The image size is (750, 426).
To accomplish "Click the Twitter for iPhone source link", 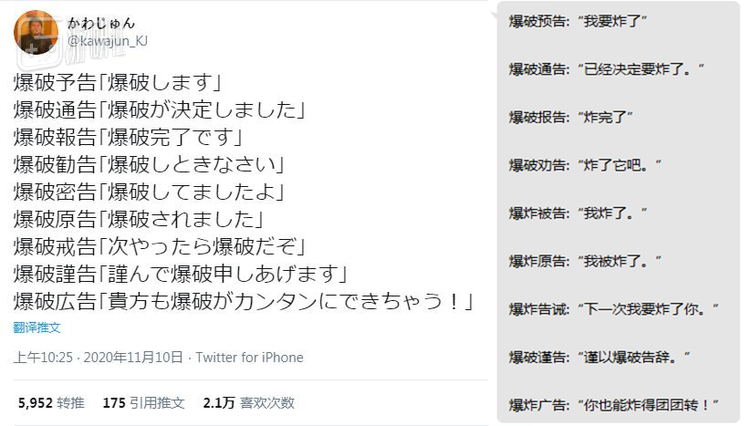I will (249, 358).
